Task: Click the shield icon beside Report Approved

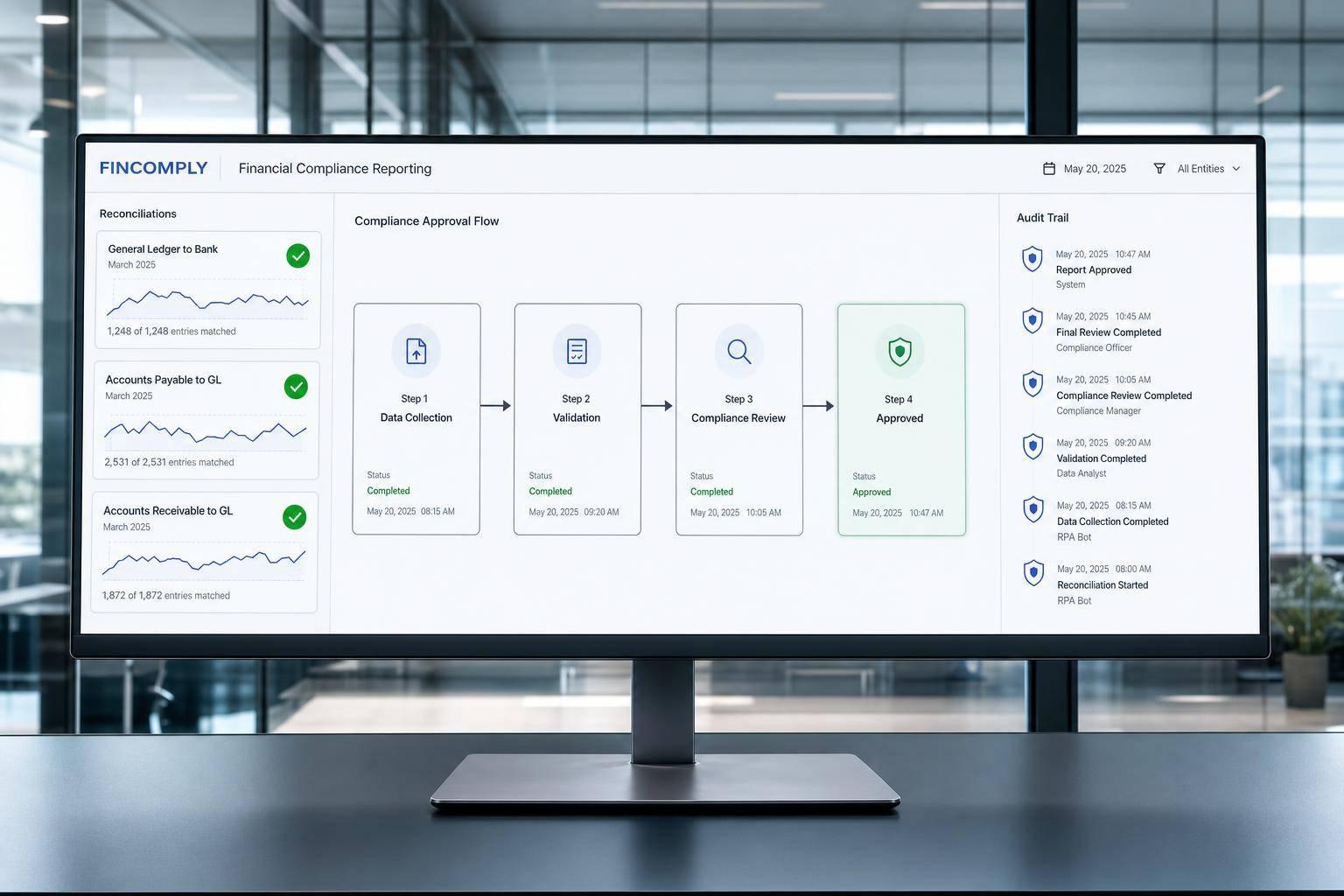Action: 1032,259
